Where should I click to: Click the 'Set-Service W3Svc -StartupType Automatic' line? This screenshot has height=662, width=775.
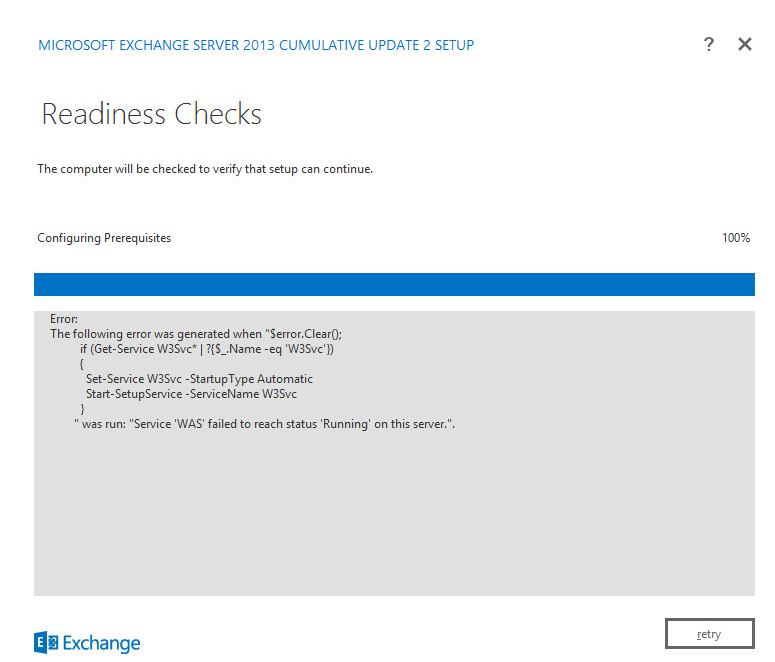tap(199, 379)
